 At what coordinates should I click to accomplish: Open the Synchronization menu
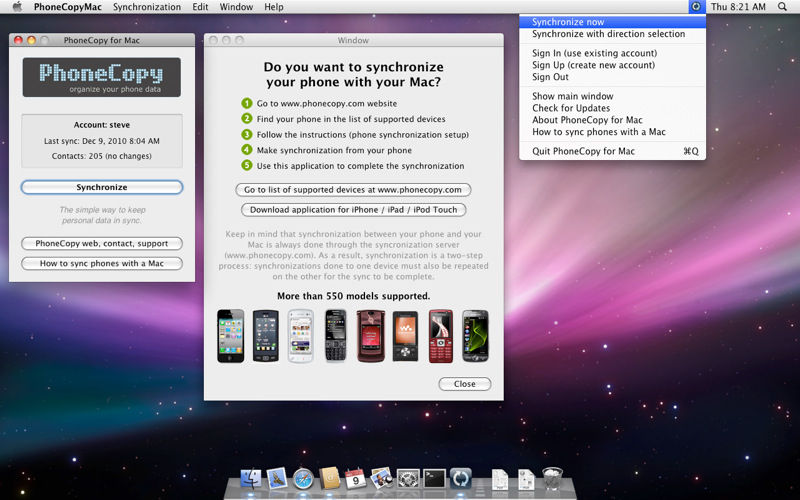[147, 7]
